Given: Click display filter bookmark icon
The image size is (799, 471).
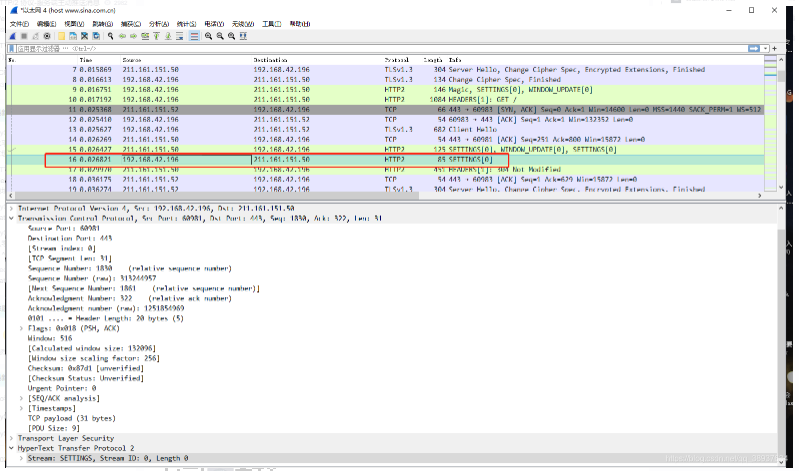Looking at the screenshot, I should [11, 48].
